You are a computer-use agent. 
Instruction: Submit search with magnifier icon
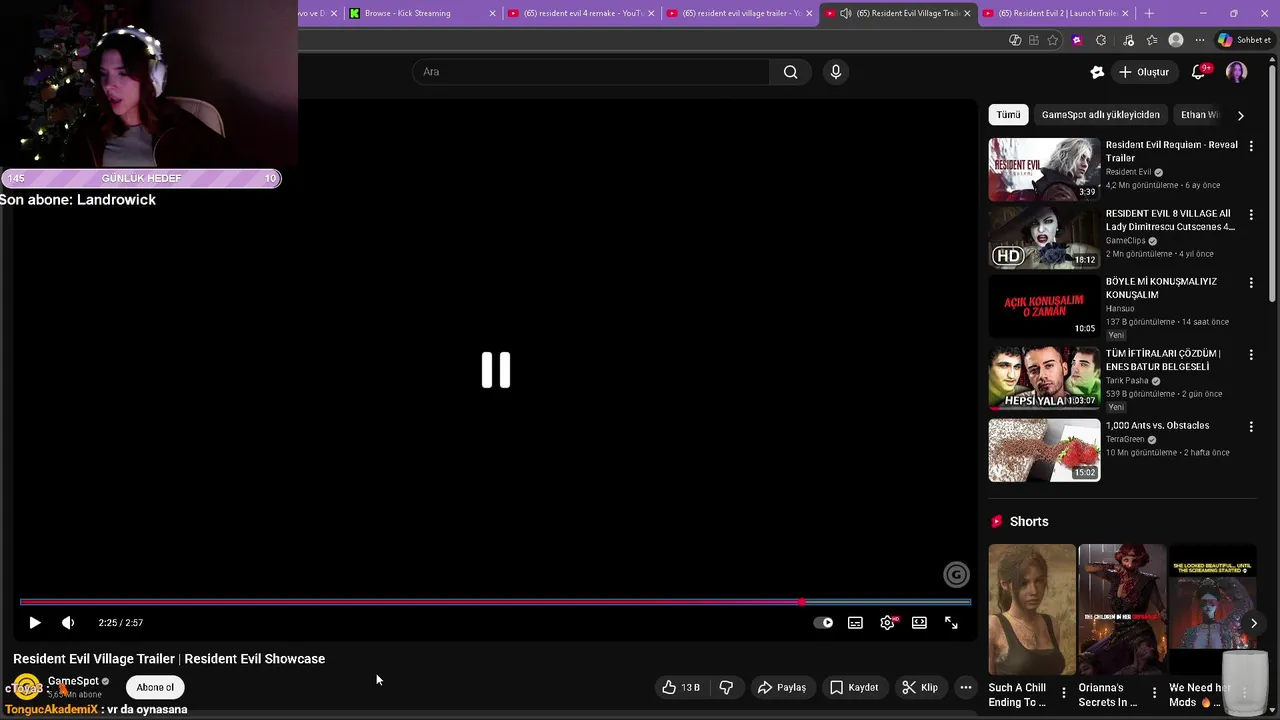[x=790, y=72]
